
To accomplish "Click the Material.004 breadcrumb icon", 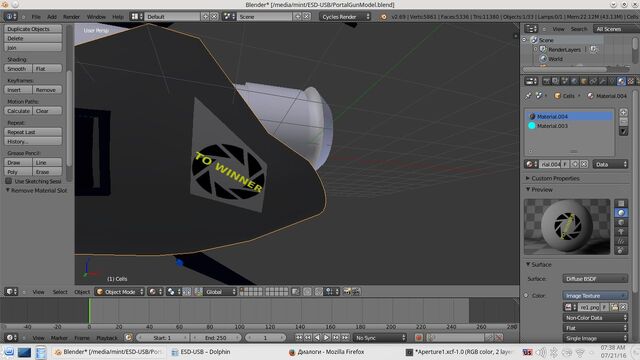I will [590, 96].
